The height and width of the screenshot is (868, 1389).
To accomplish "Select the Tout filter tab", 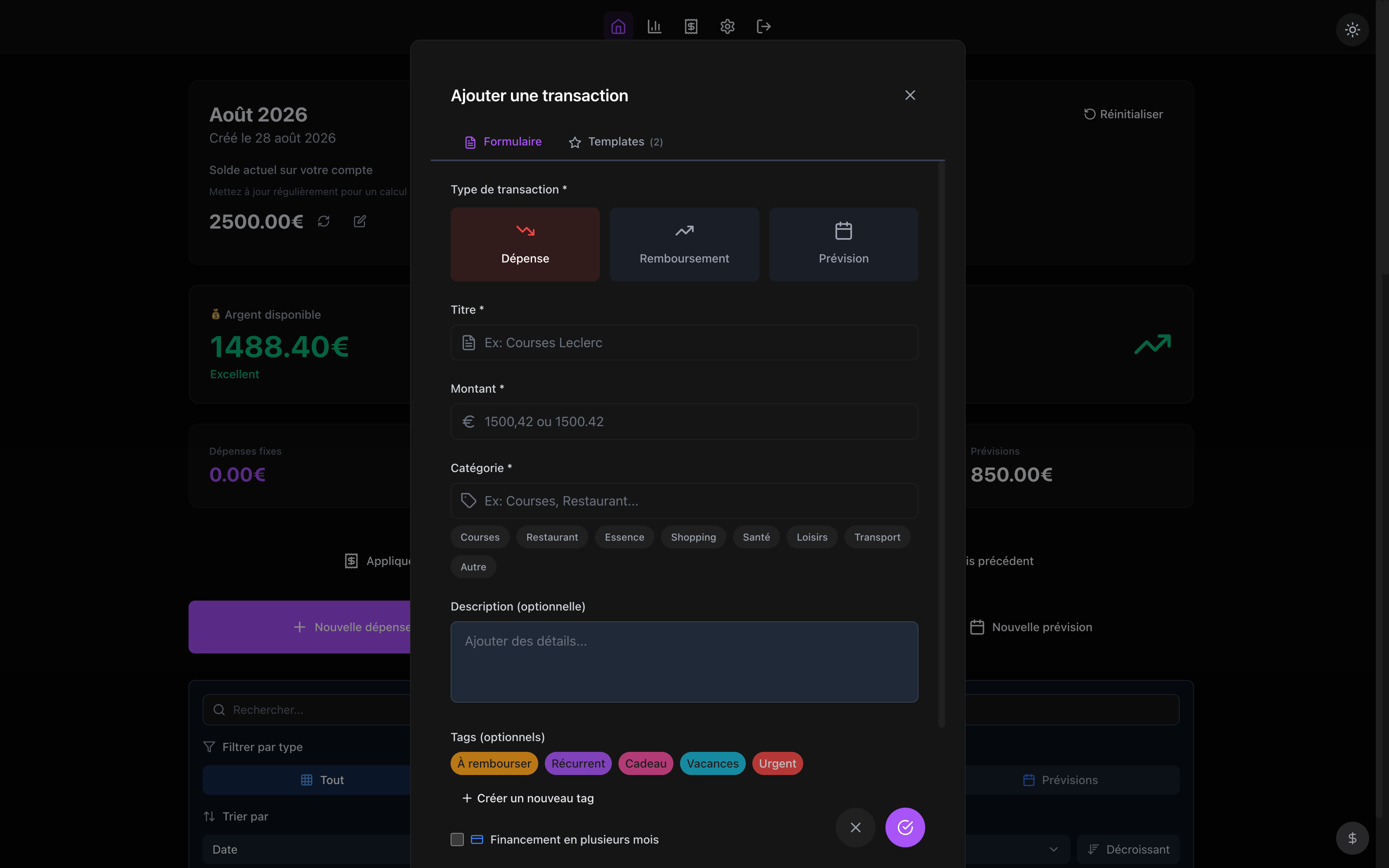I will pos(307,780).
